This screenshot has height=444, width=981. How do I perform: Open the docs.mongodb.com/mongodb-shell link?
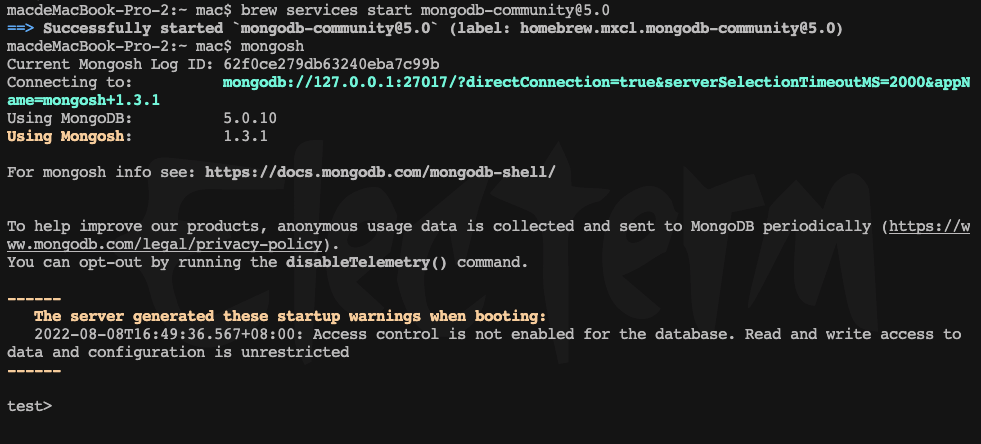[380, 172]
